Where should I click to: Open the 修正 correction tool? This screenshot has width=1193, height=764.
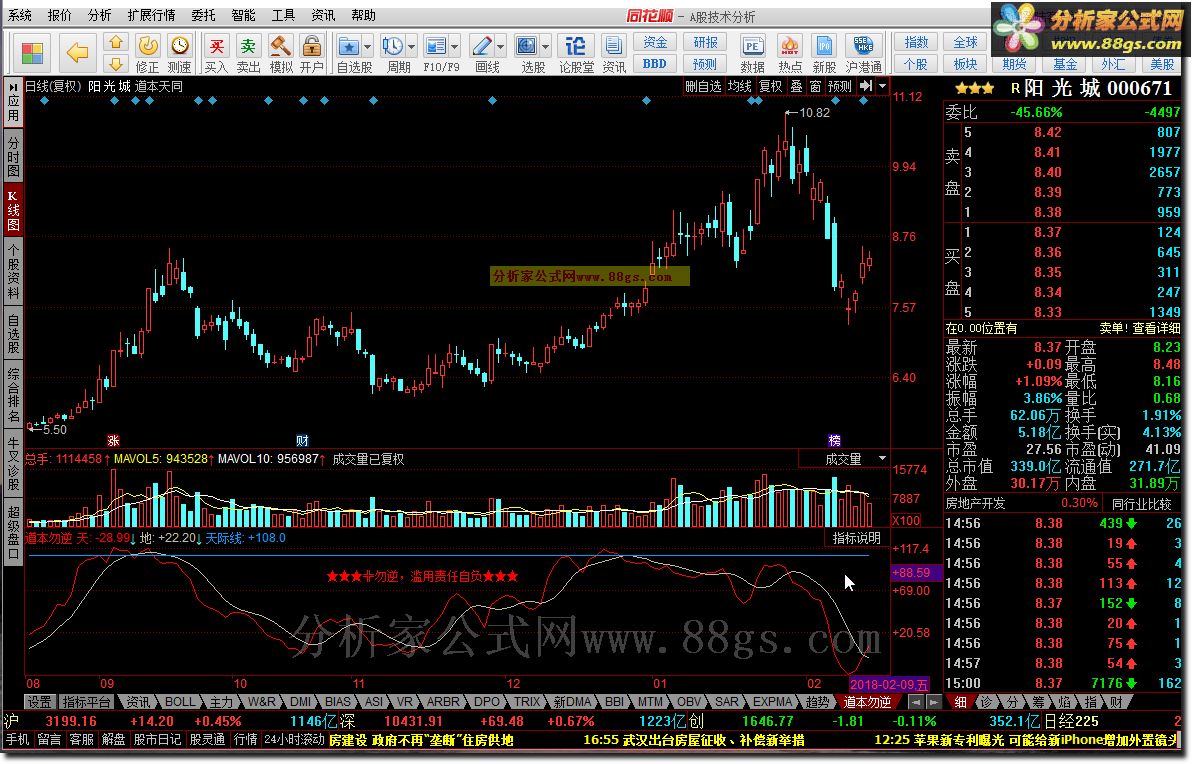(x=148, y=54)
